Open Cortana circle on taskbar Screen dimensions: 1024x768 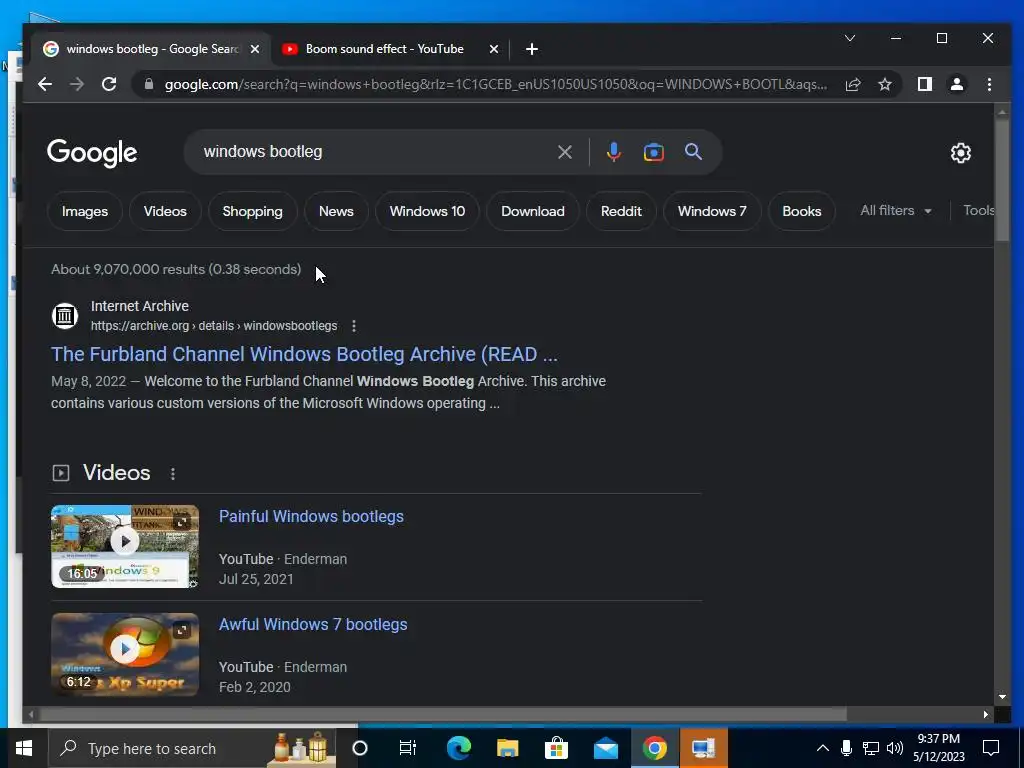pyautogui.click(x=360, y=748)
